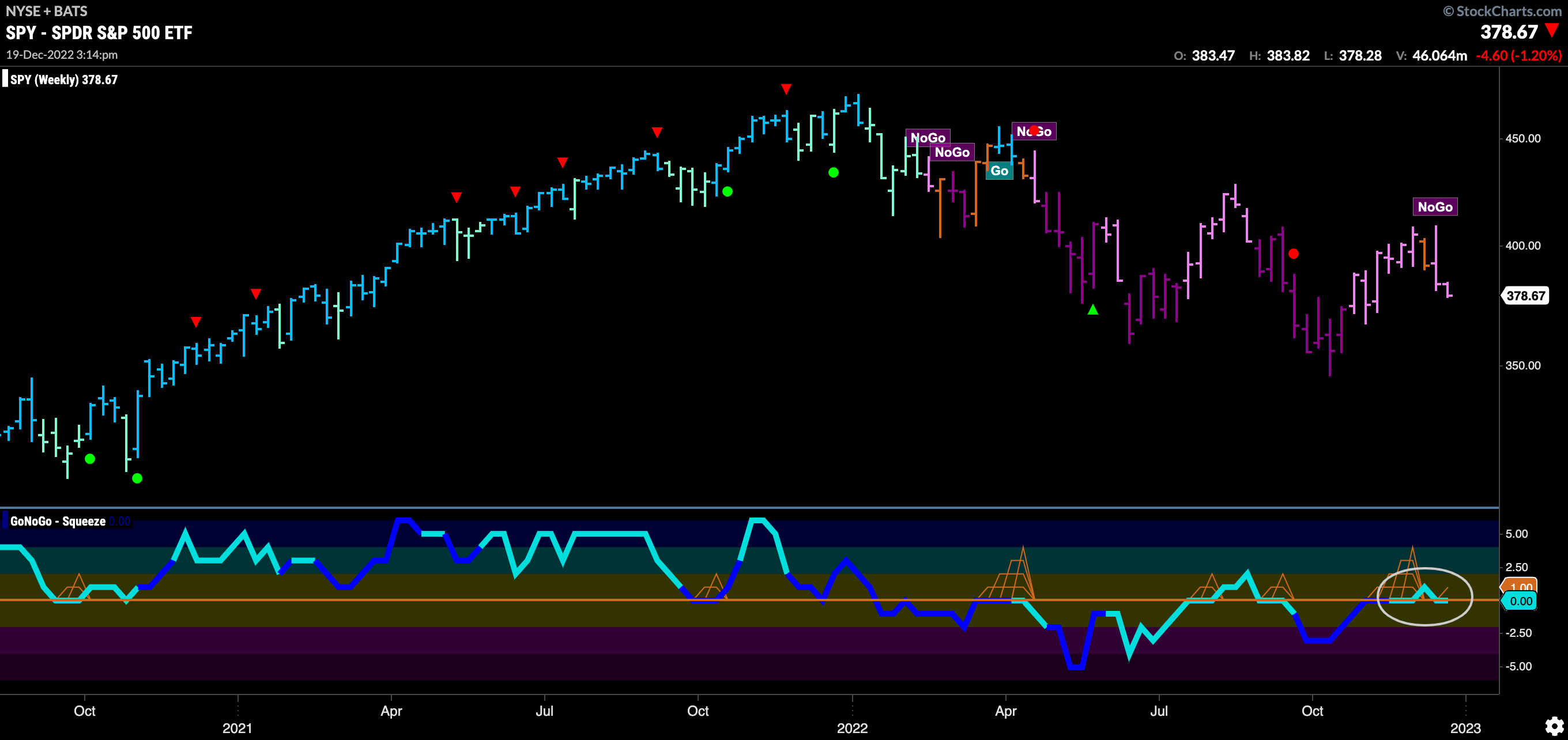The height and width of the screenshot is (740, 1568).
Task: Click the -5.00 squeeze axis label
Action: click(1518, 666)
